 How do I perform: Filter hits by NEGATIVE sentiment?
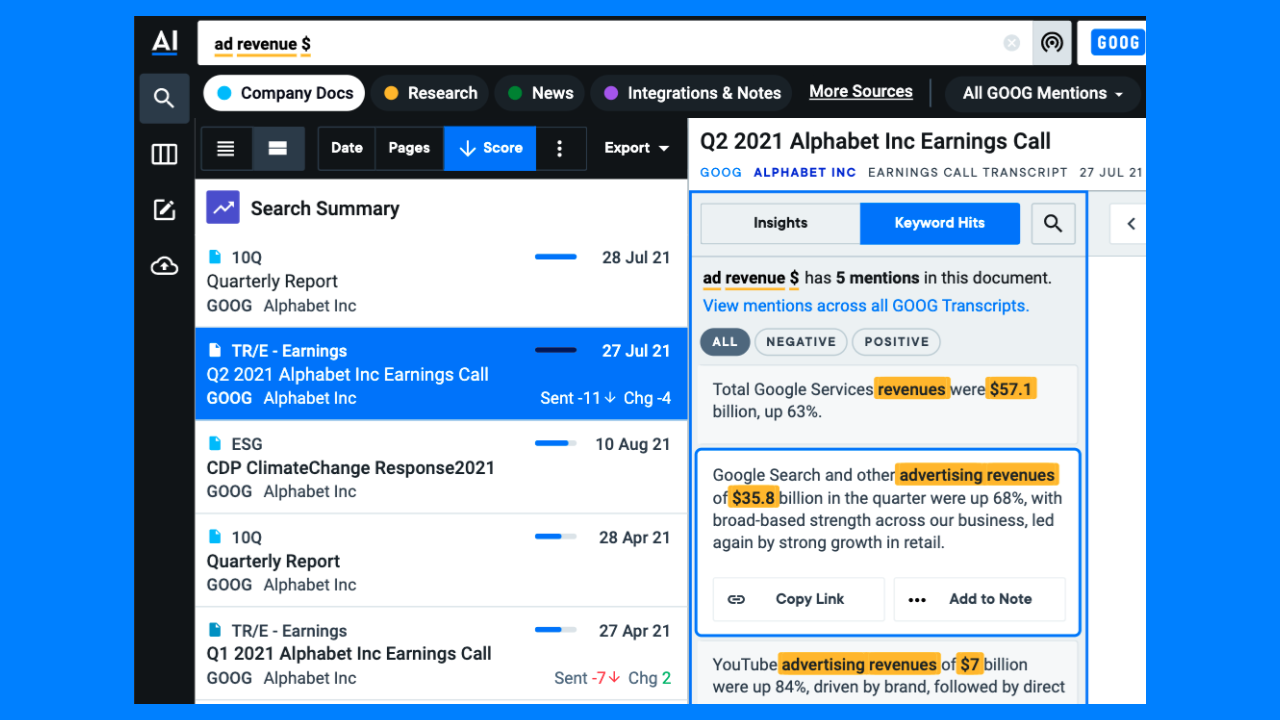801,342
